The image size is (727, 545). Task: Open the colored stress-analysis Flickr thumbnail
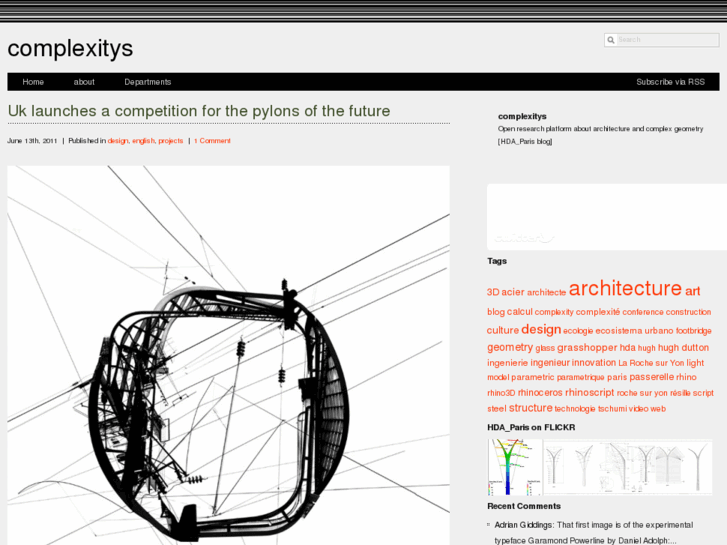pyautogui.click(x=515, y=467)
